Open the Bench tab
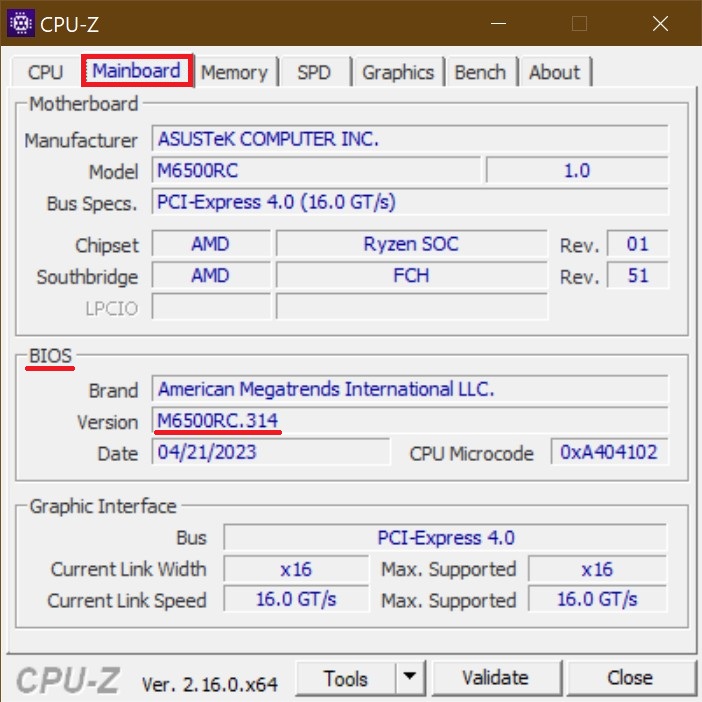 pyautogui.click(x=480, y=72)
